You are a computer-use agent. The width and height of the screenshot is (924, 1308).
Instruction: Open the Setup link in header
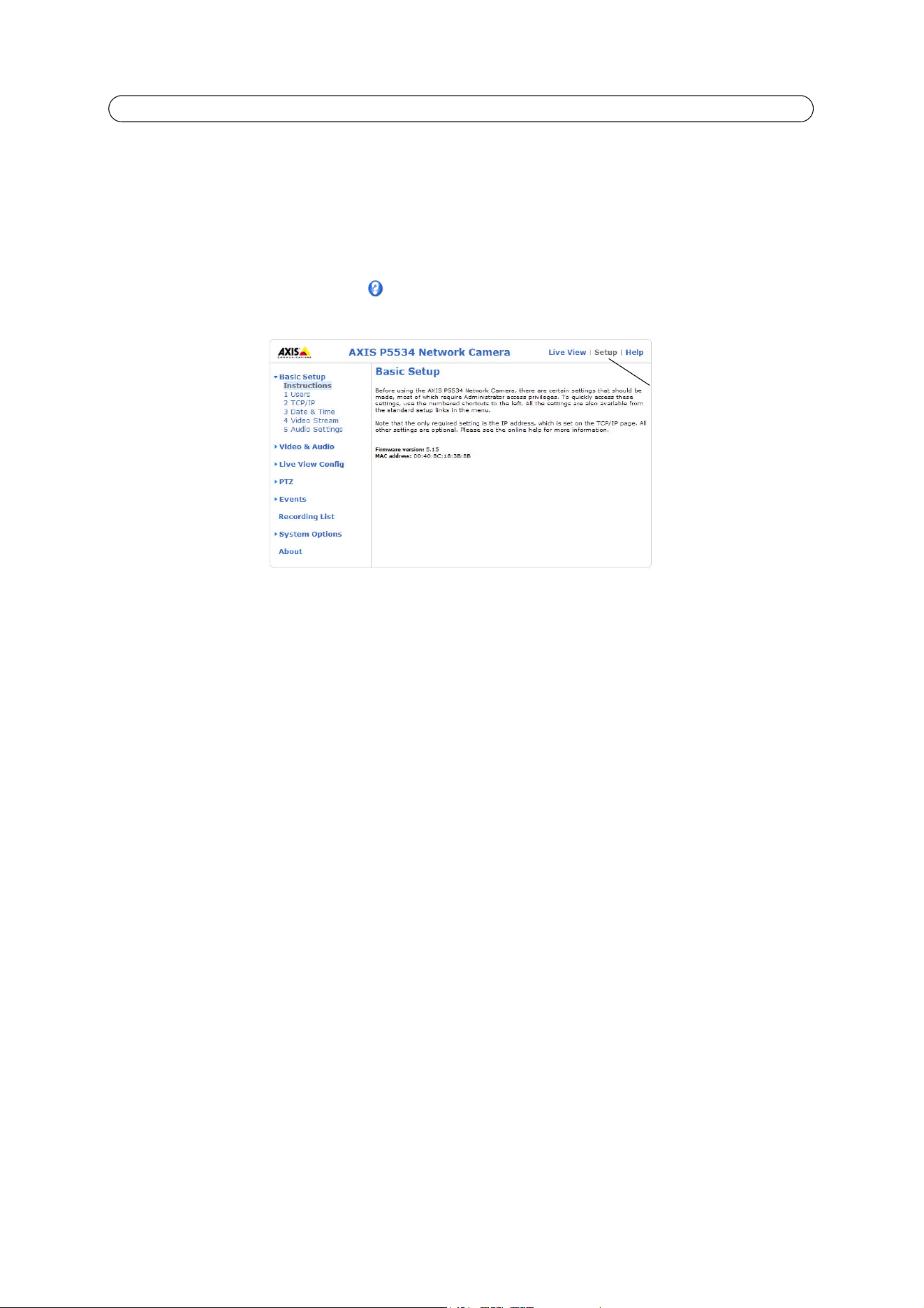(x=606, y=353)
